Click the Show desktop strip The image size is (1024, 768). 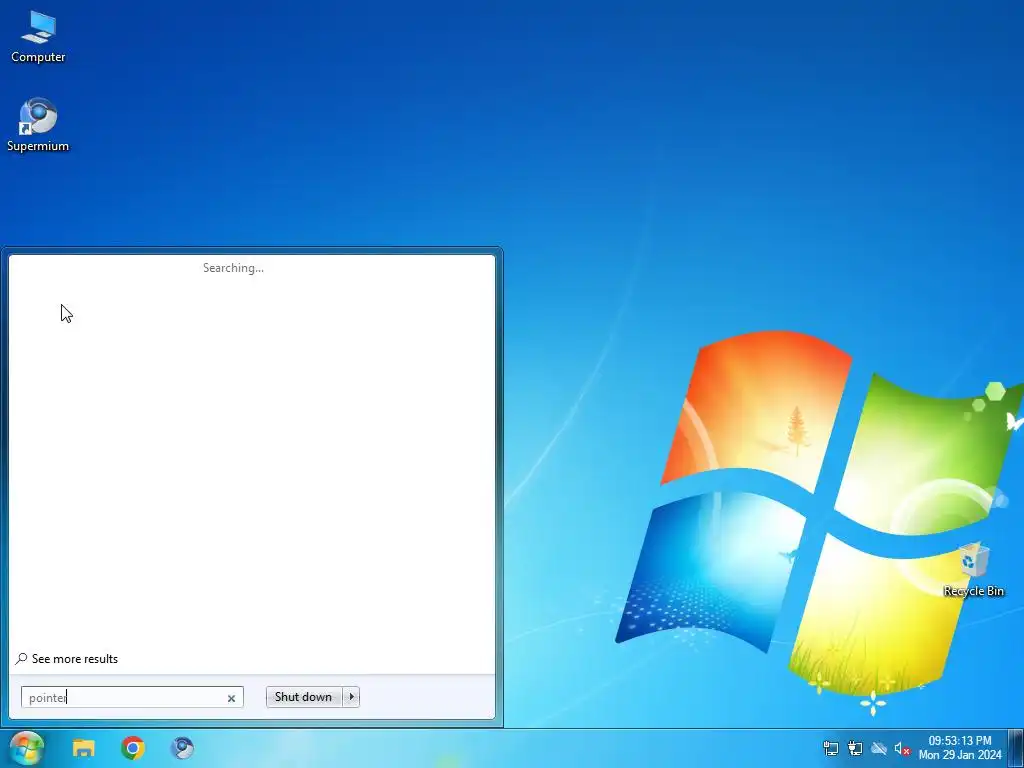click(1016, 748)
